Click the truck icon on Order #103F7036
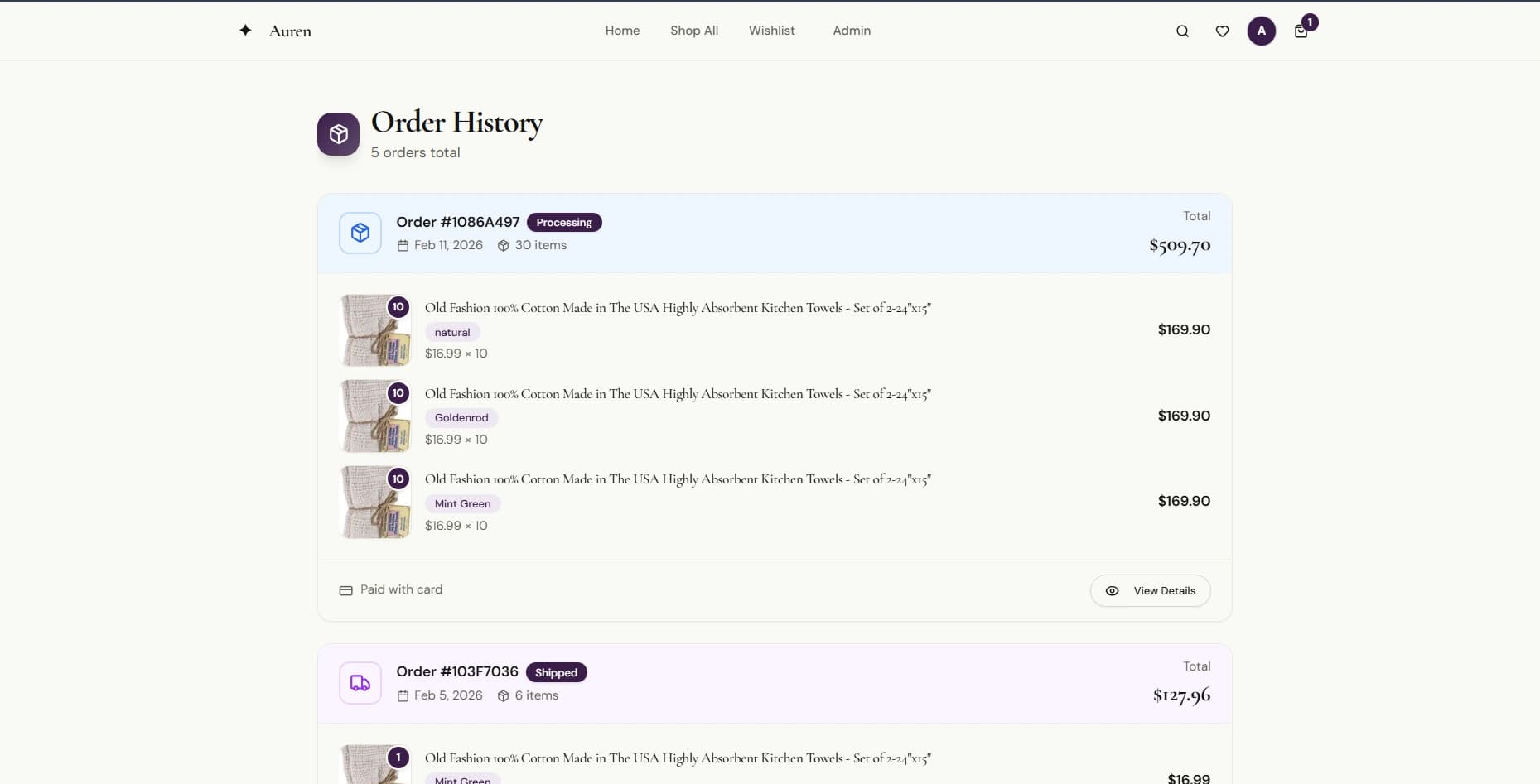 (360, 682)
